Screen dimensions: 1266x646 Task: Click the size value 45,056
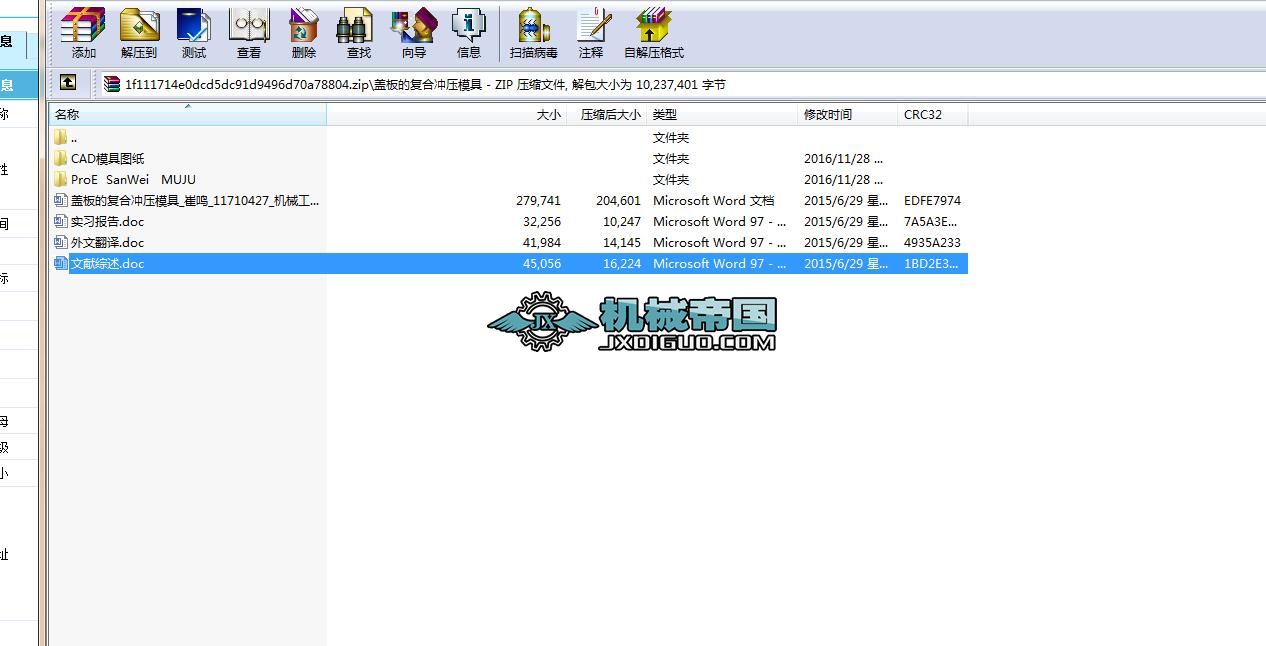(542, 263)
